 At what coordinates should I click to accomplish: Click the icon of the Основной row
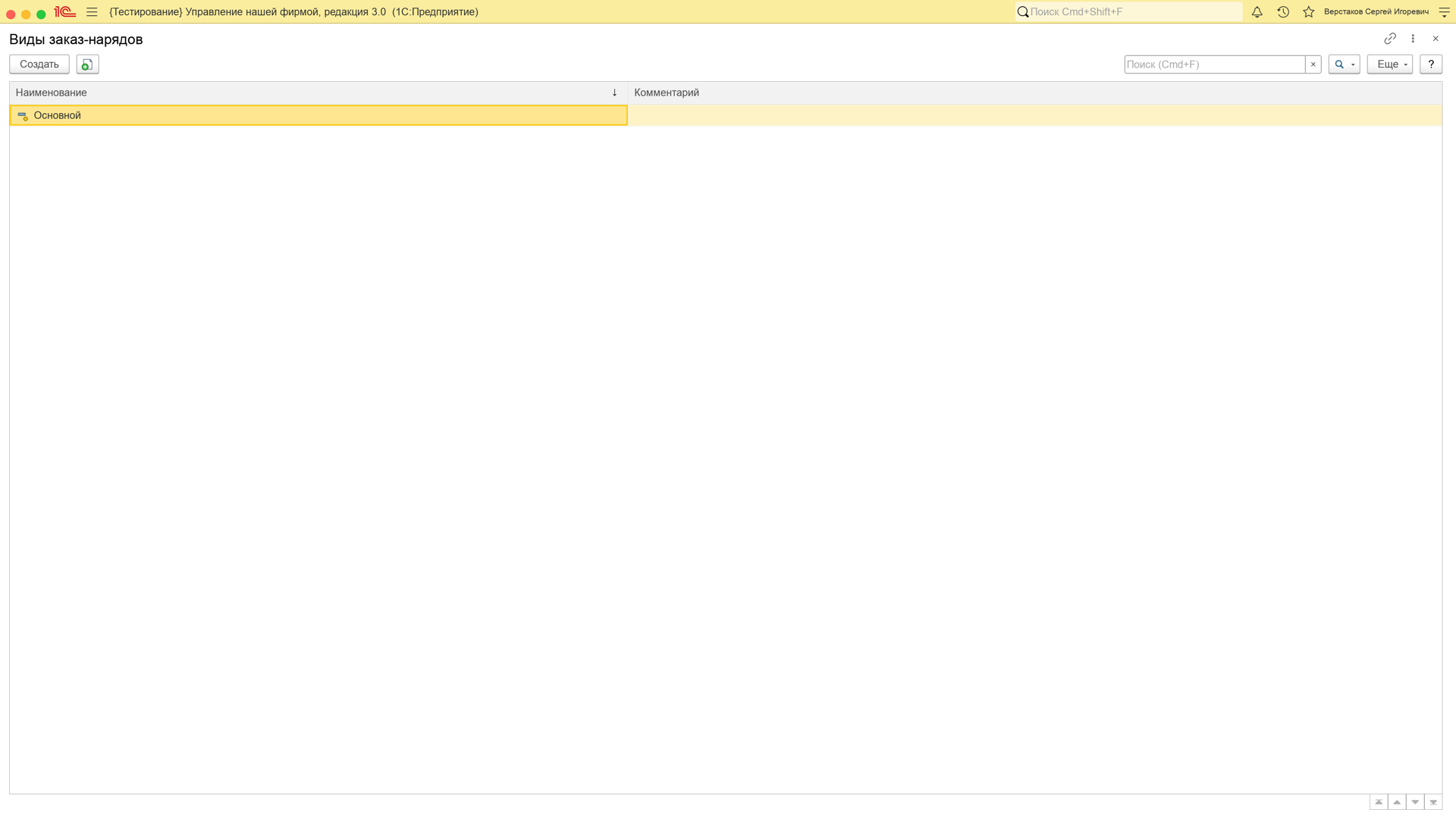23,116
